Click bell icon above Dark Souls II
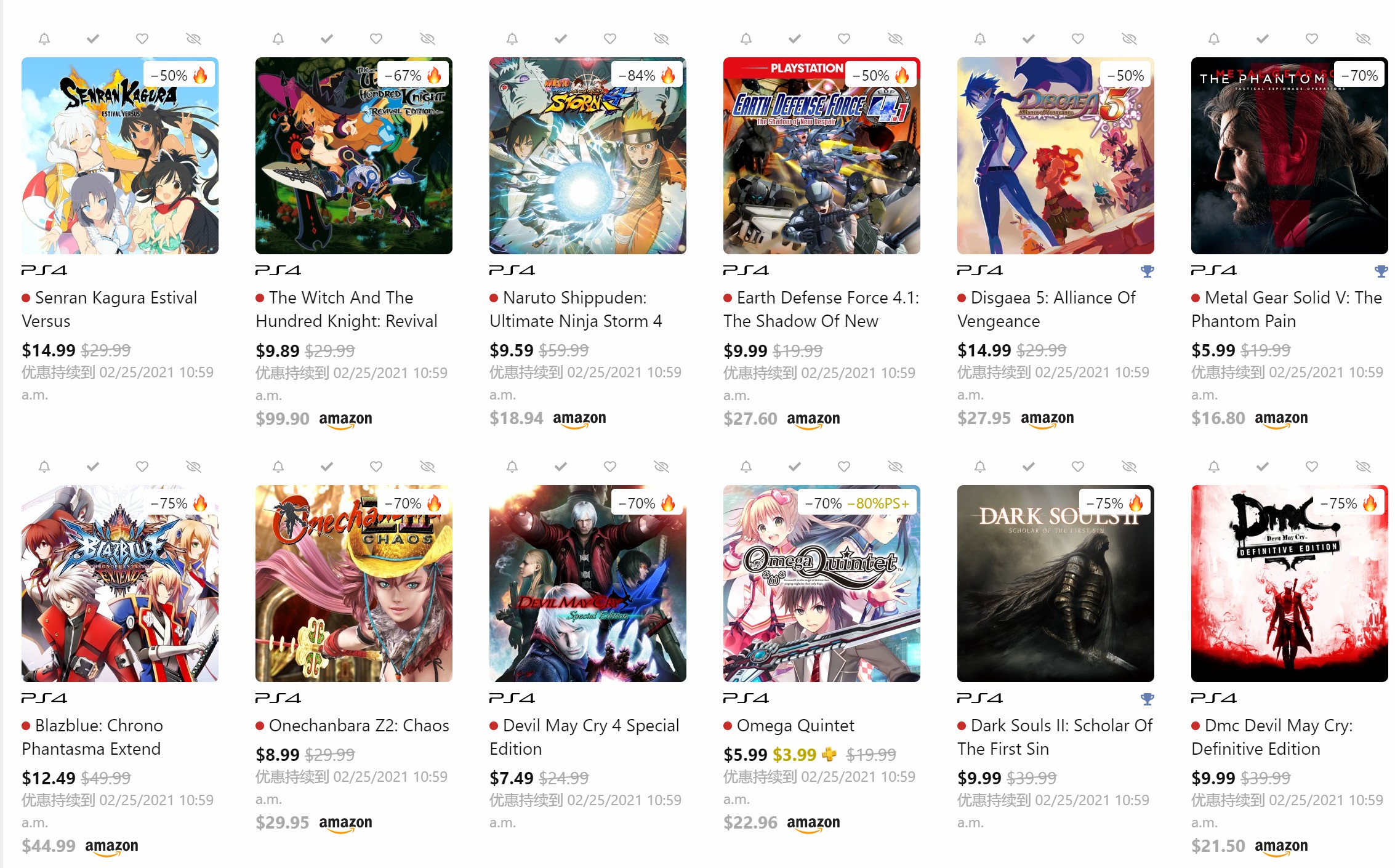1395x868 pixels. [980, 467]
